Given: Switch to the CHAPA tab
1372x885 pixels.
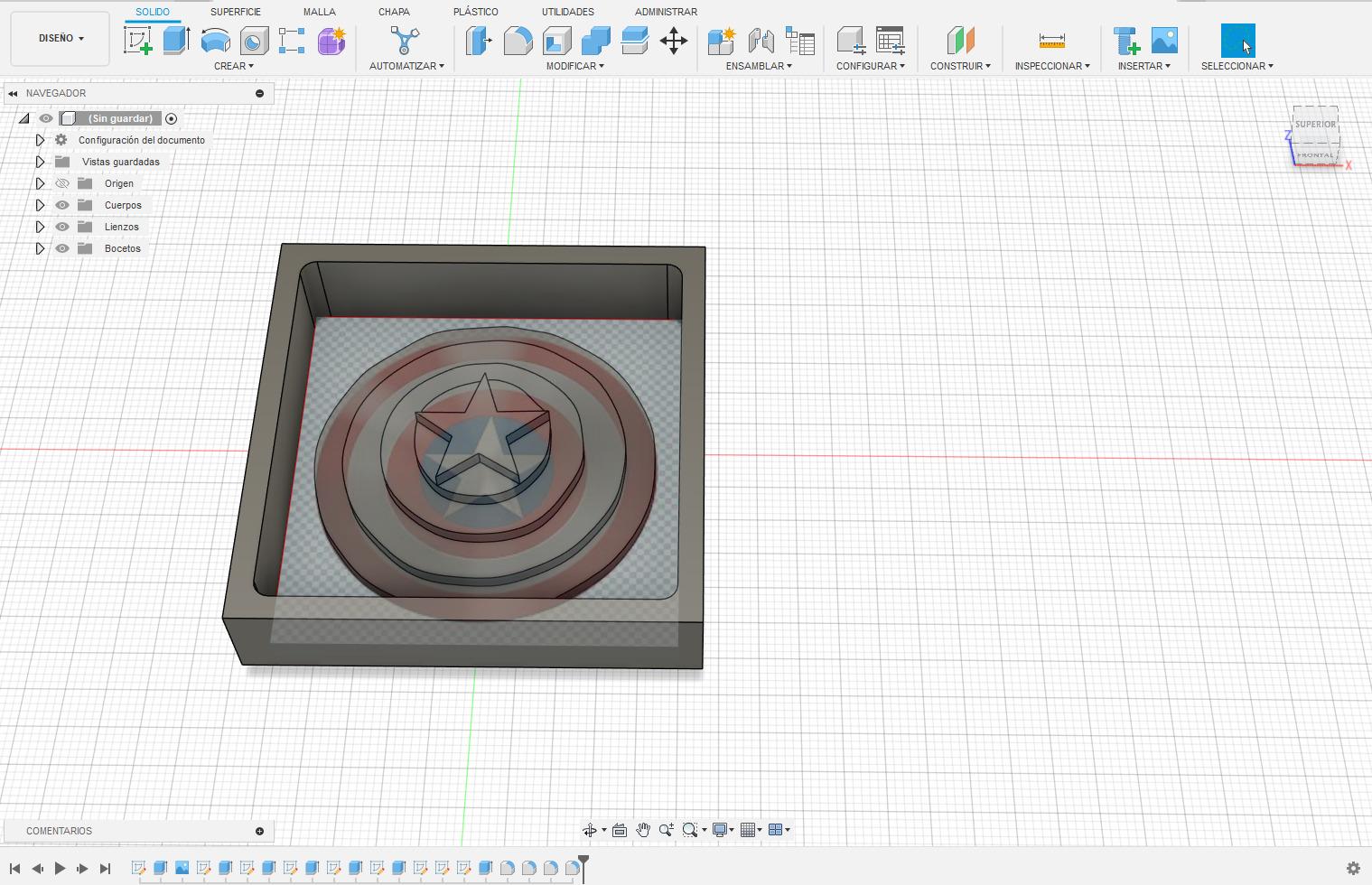Looking at the screenshot, I should [x=394, y=12].
